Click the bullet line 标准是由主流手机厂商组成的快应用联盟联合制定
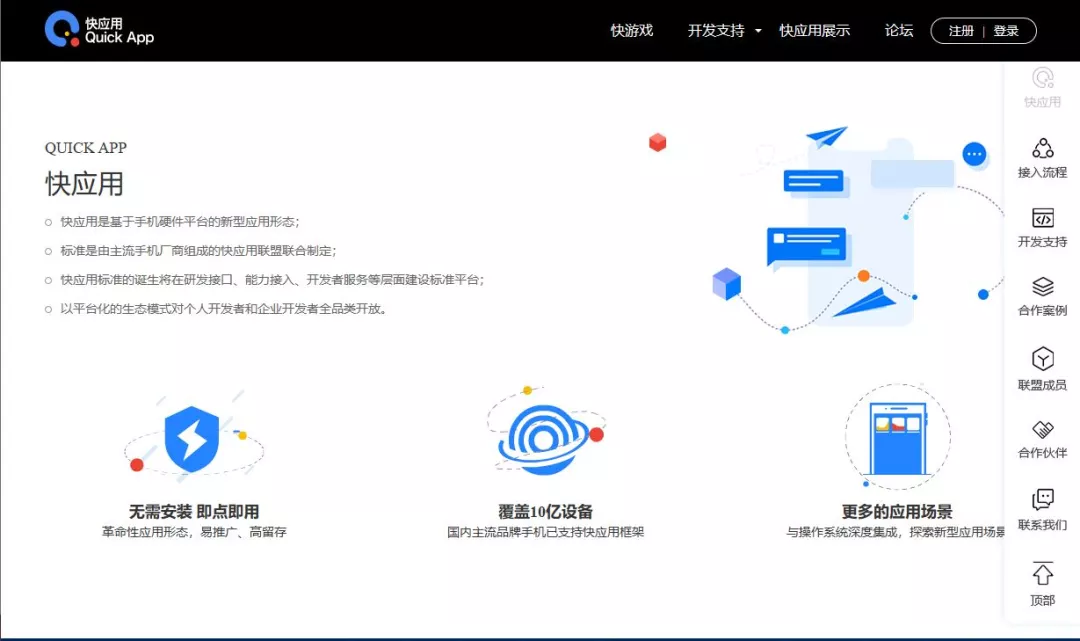This screenshot has height=641, width=1080. point(198,251)
